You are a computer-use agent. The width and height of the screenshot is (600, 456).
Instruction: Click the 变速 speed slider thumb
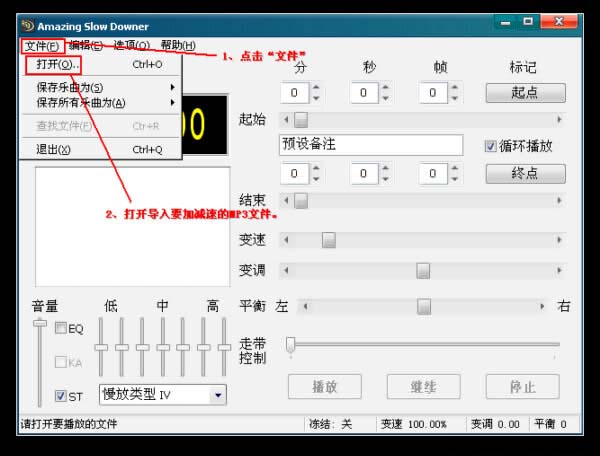click(329, 240)
